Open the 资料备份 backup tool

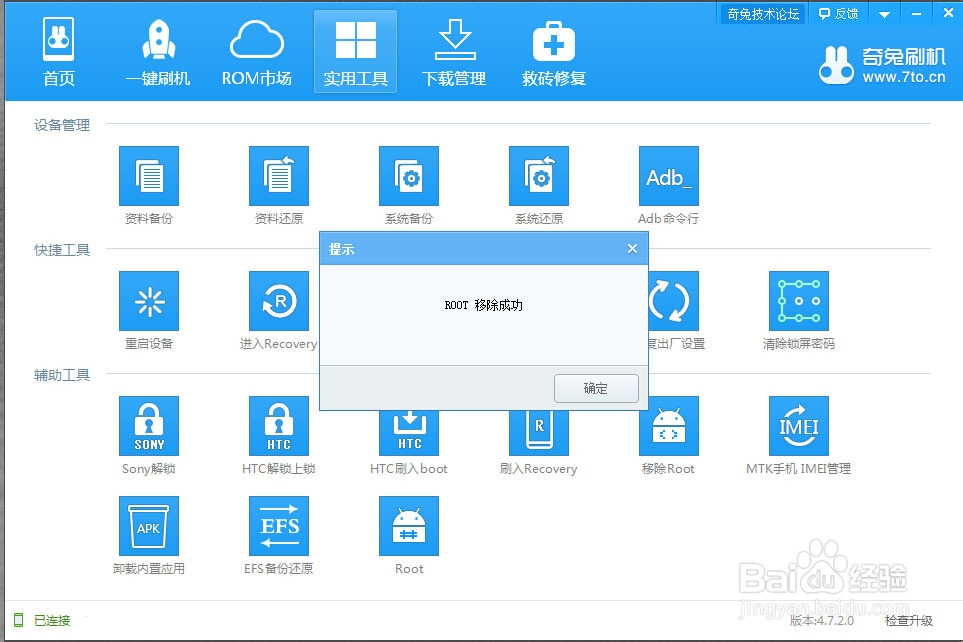click(x=148, y=180)
